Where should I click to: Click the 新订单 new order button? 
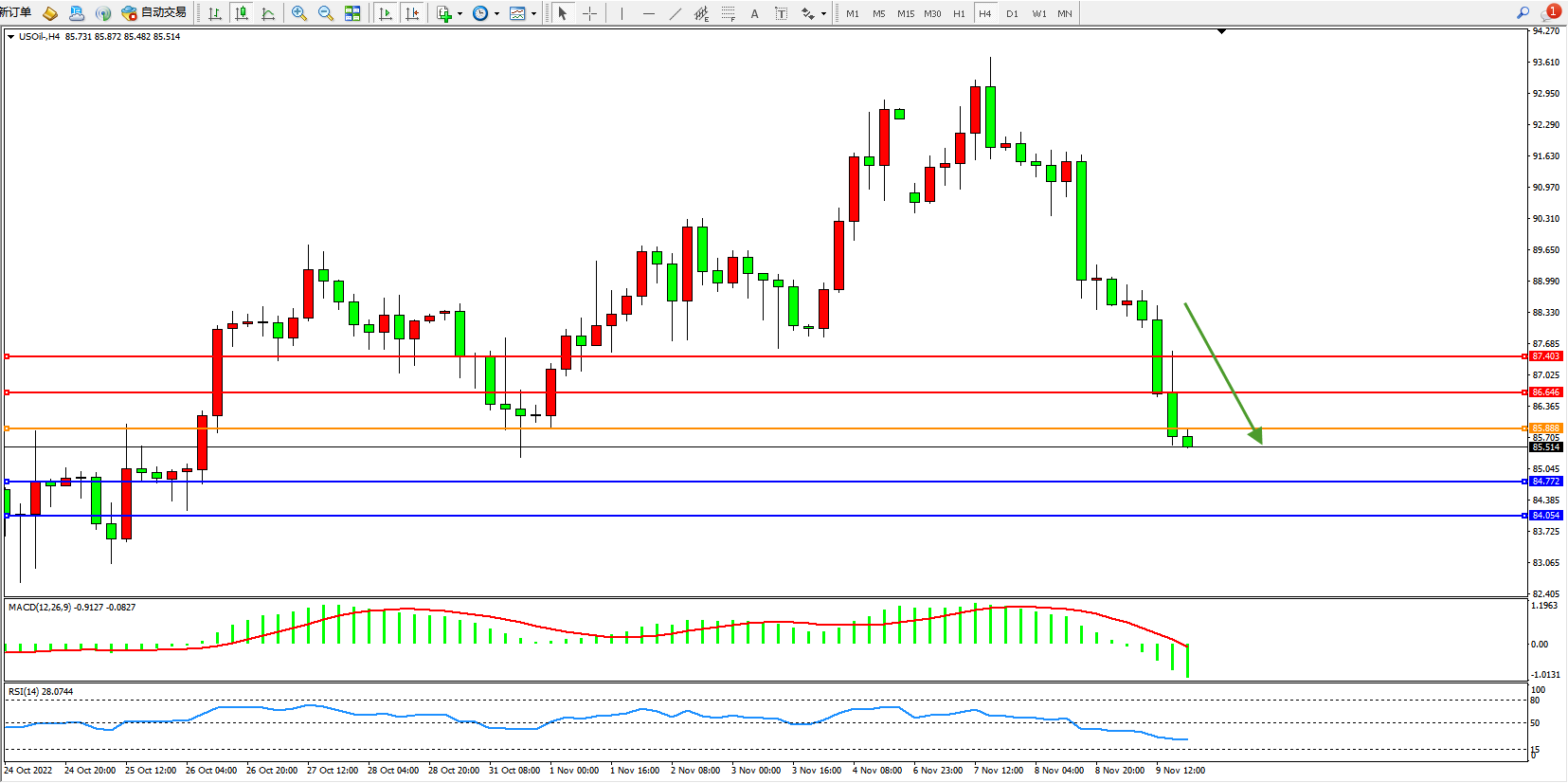[16, 13]
